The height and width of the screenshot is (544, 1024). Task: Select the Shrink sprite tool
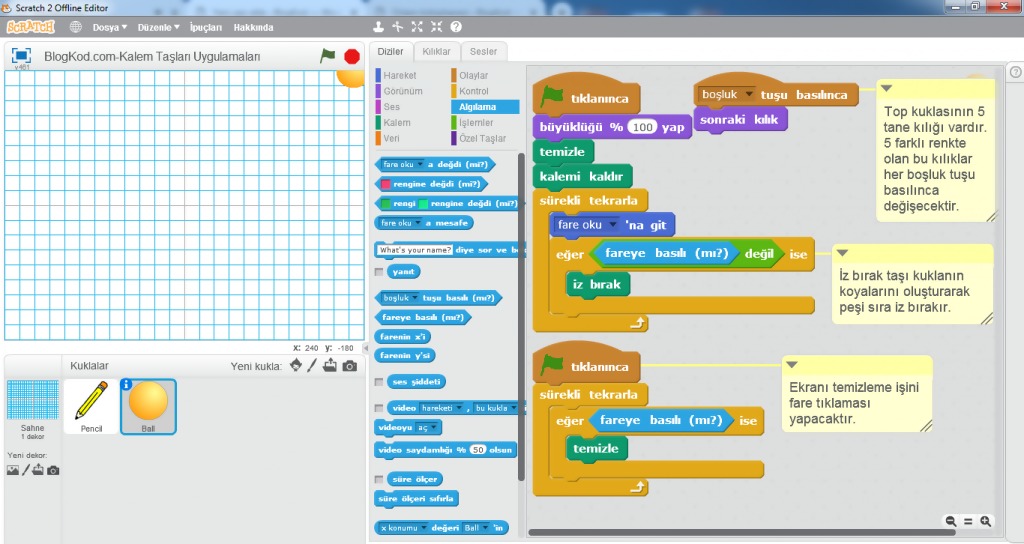tap(436, 27)
